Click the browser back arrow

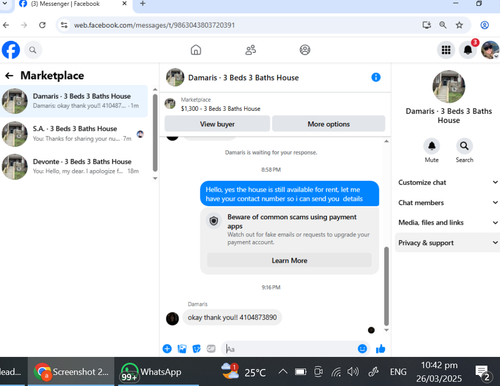click(6, 25)
